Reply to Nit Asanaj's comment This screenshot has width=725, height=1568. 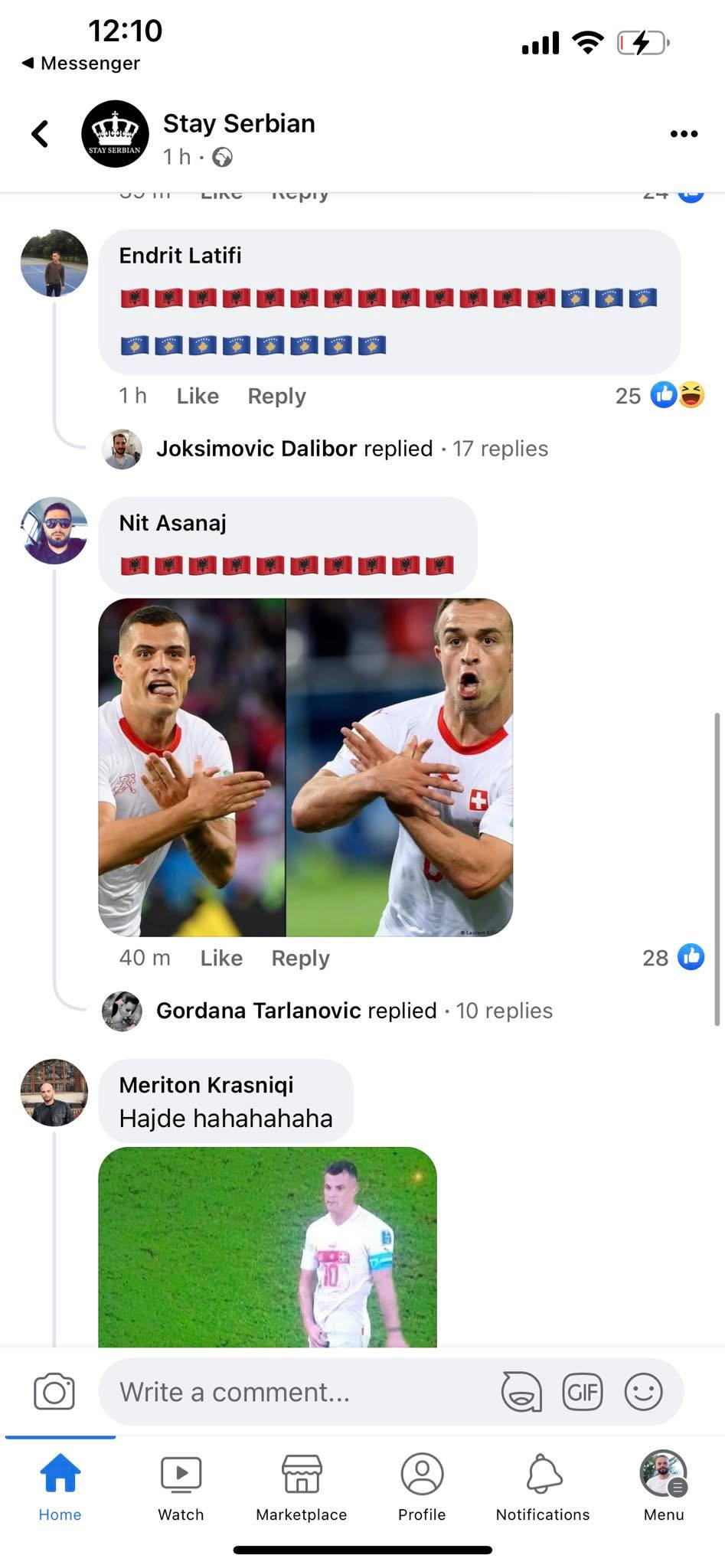300,958
